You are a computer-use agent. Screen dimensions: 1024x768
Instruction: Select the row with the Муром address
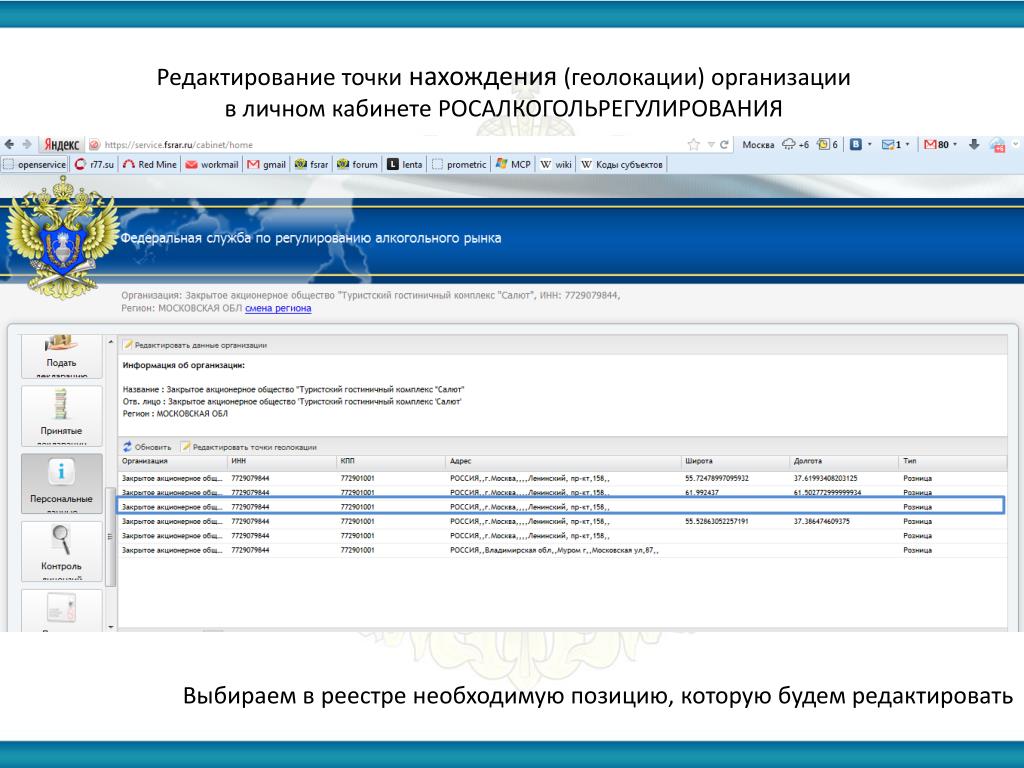tap(562, 550)
